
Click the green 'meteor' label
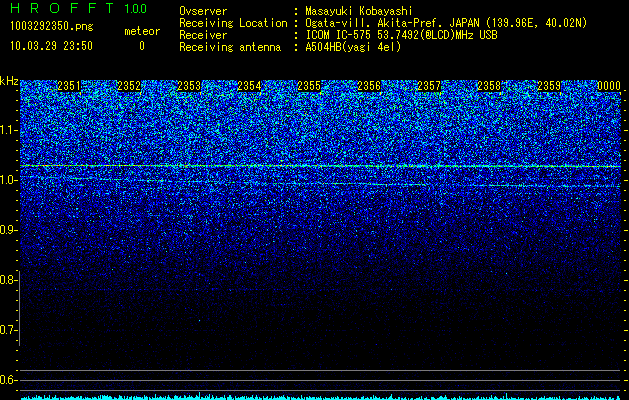(142, 31)
